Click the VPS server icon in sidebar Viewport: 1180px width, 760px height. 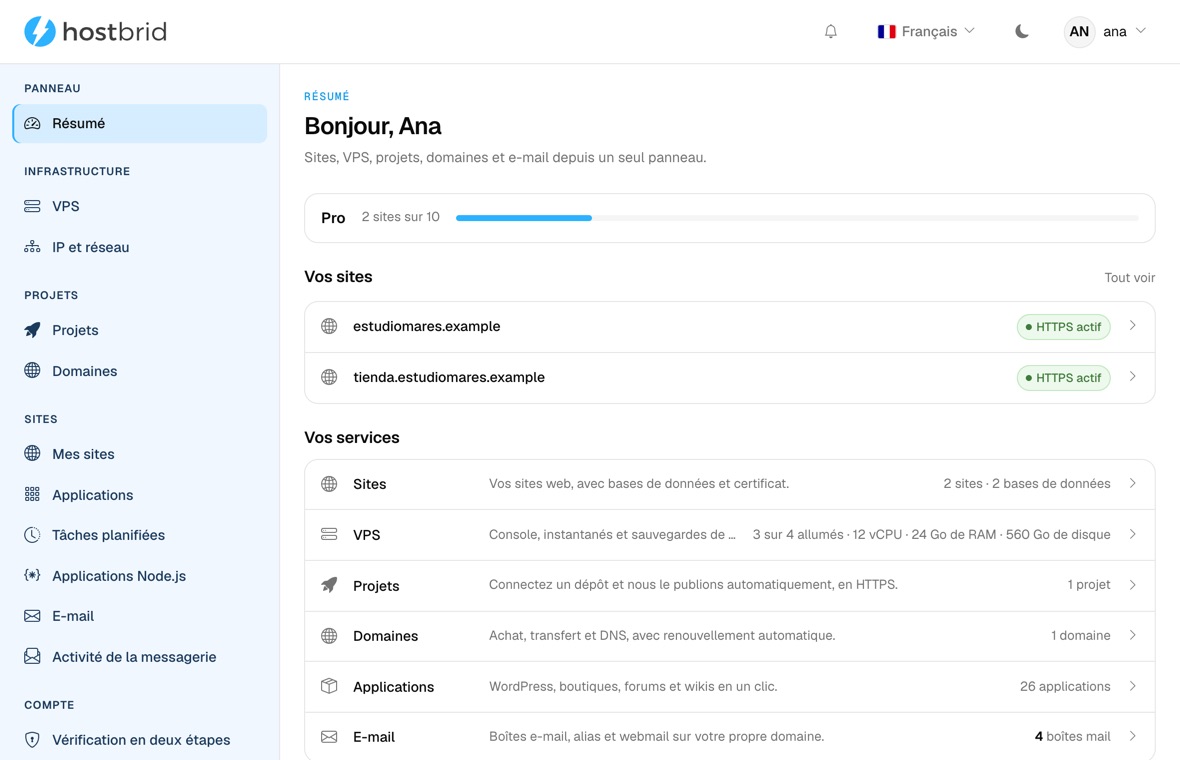coord(32,206)
